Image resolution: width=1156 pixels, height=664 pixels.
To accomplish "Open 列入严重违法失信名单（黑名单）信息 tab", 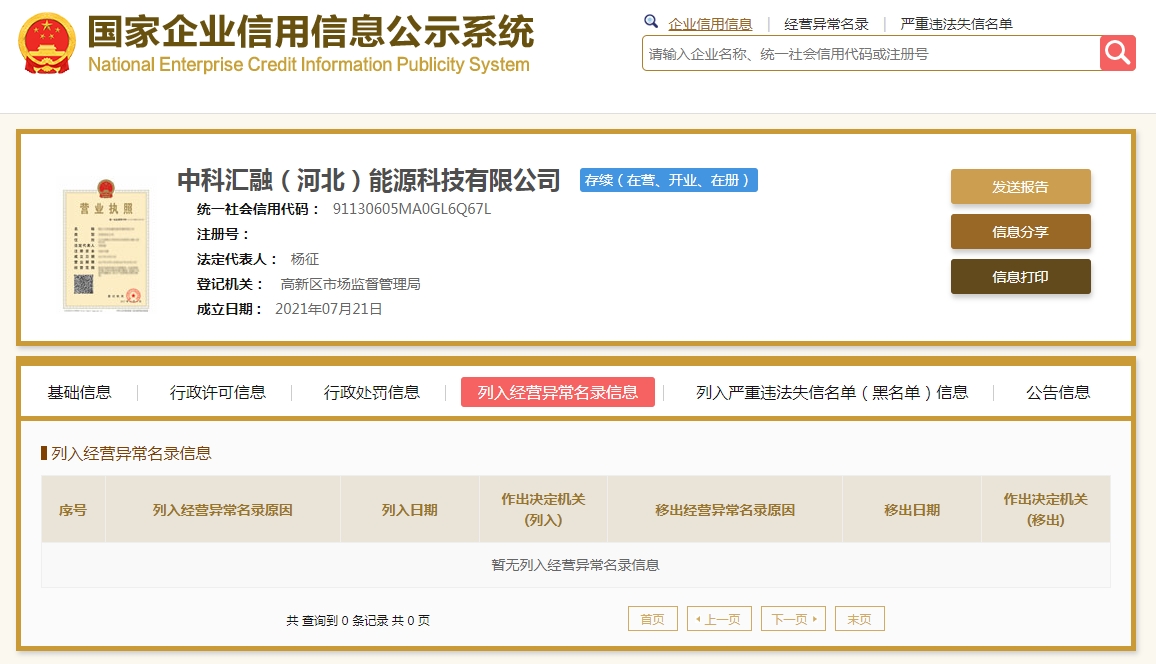I will pyautogui.click(x=832, y=392).
